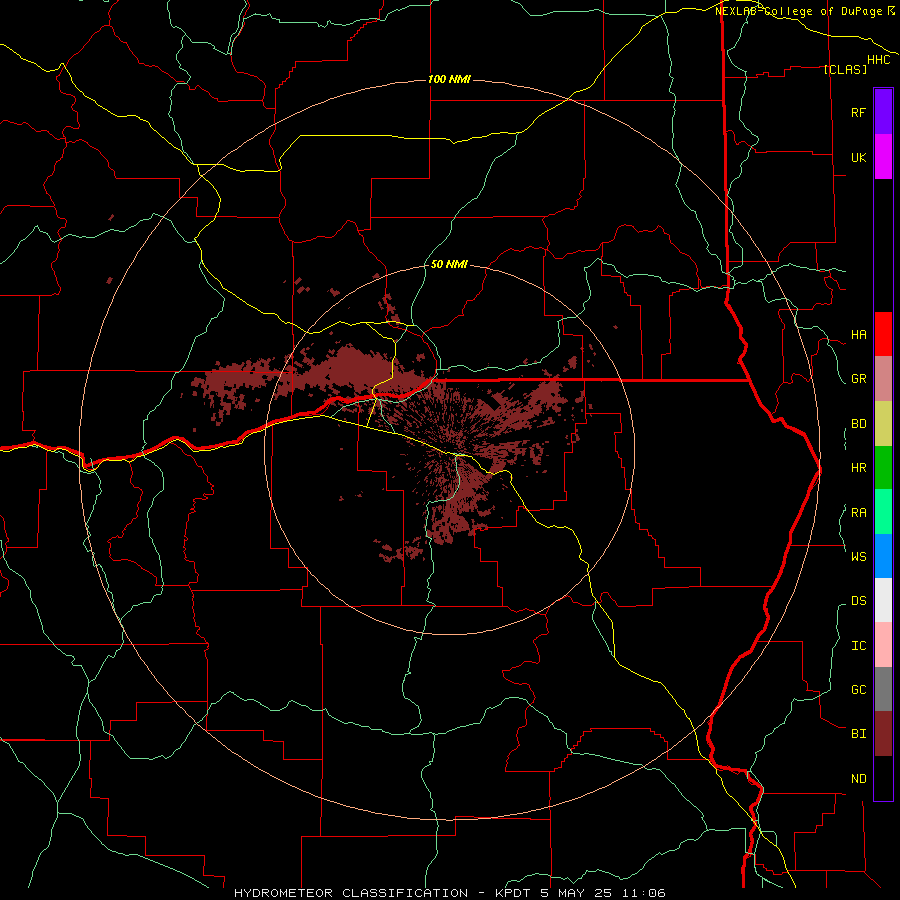Click the '[CLAS]' units label
Image resolution: width=900 pixels, height=900 pixels.
[845, 69]
